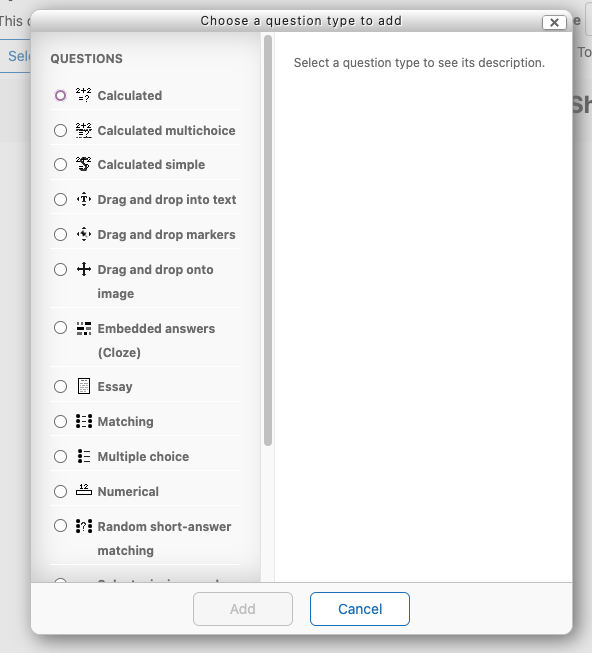Click the question list scrollbar

268,241
